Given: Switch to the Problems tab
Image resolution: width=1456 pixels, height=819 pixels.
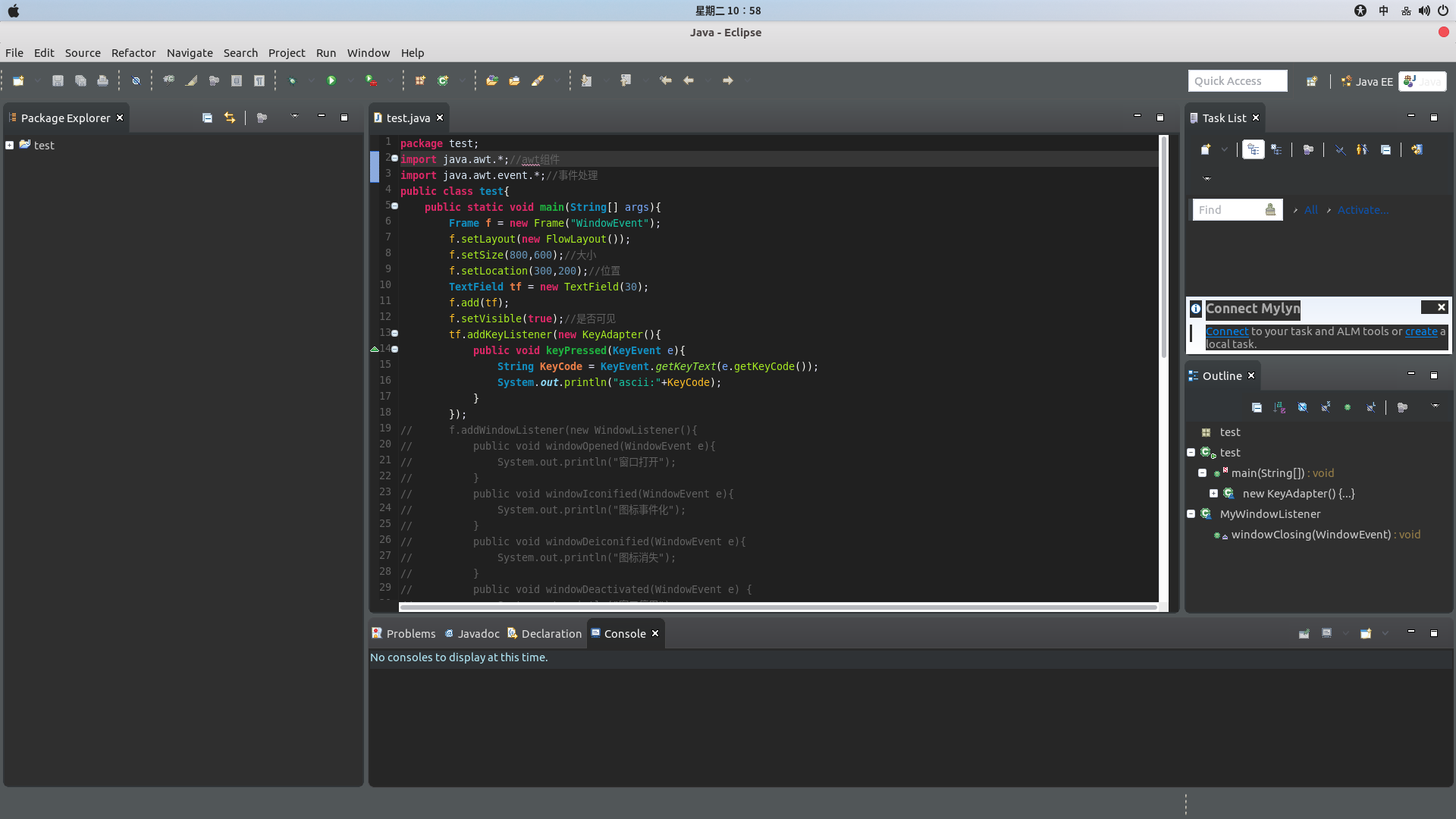Looking at the screenshot, I should coord(404,633).
